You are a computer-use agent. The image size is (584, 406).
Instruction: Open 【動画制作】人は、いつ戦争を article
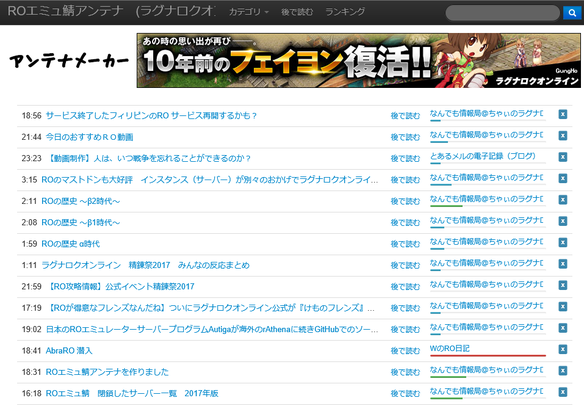tap(148, 158)
